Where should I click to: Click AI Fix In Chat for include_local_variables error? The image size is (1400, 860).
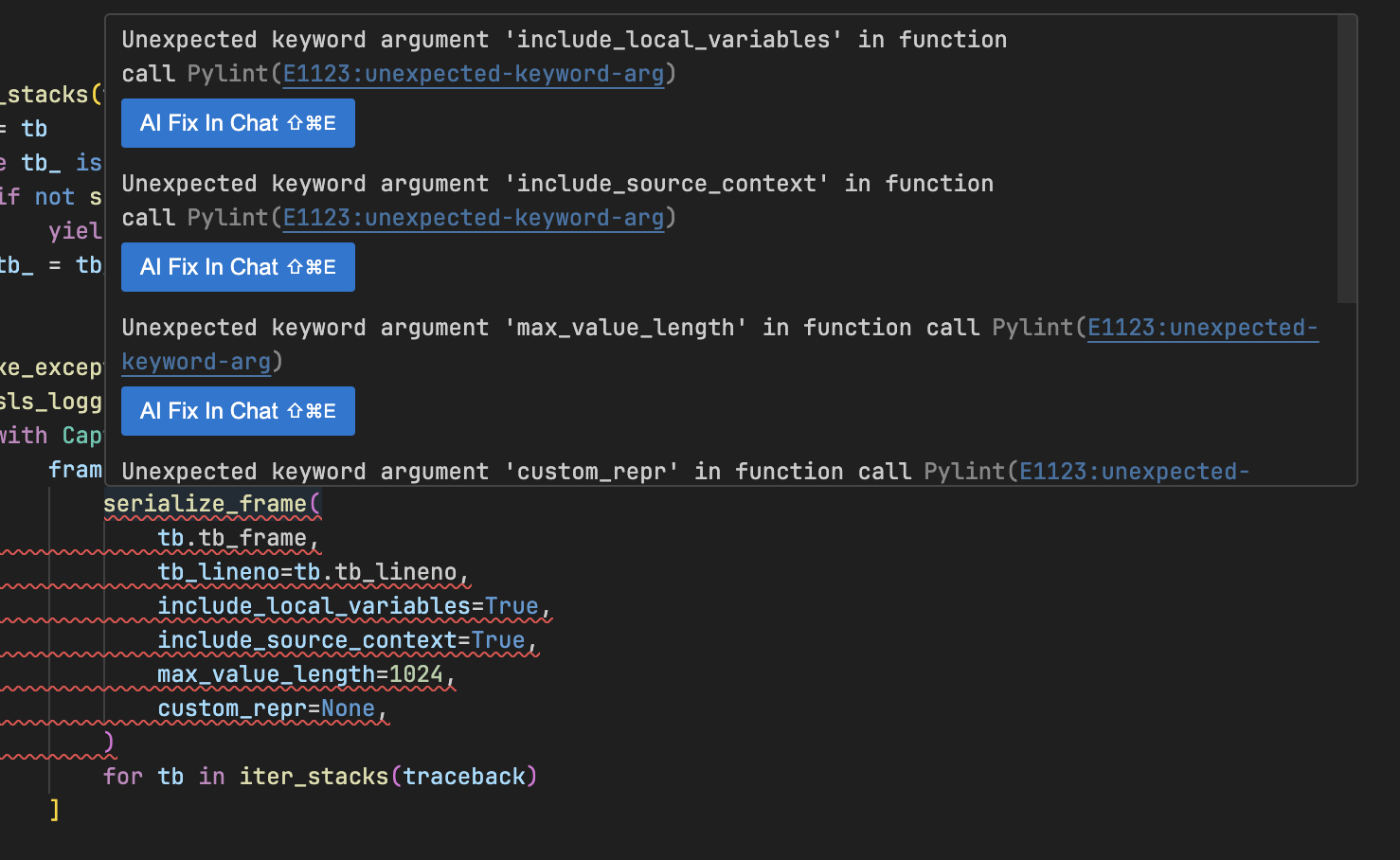pyautogui.click(x=238, y=123)
